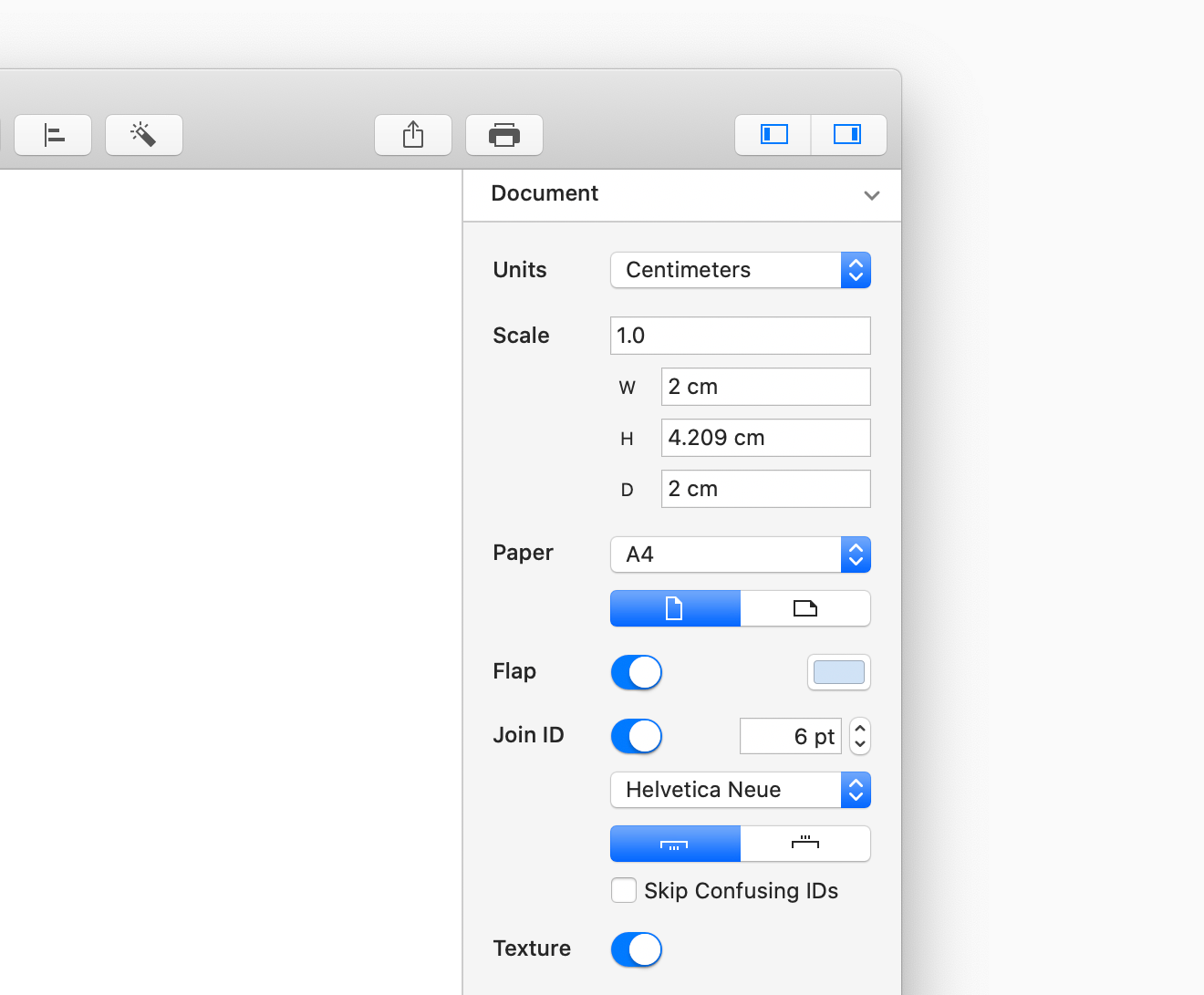Toggle the left sidebar panel
The height and width of the screenshot is (995, 1204).
[x=773, y=135]
